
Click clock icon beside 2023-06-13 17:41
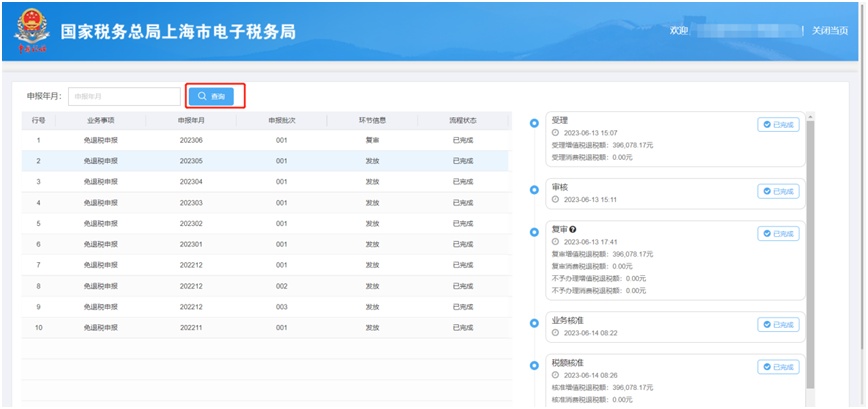point(555,242)
